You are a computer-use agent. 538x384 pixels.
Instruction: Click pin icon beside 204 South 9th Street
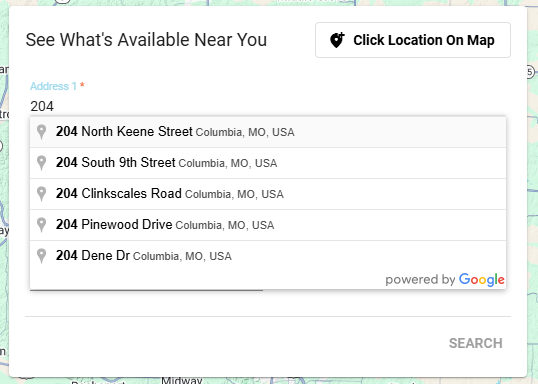[42, 163]
